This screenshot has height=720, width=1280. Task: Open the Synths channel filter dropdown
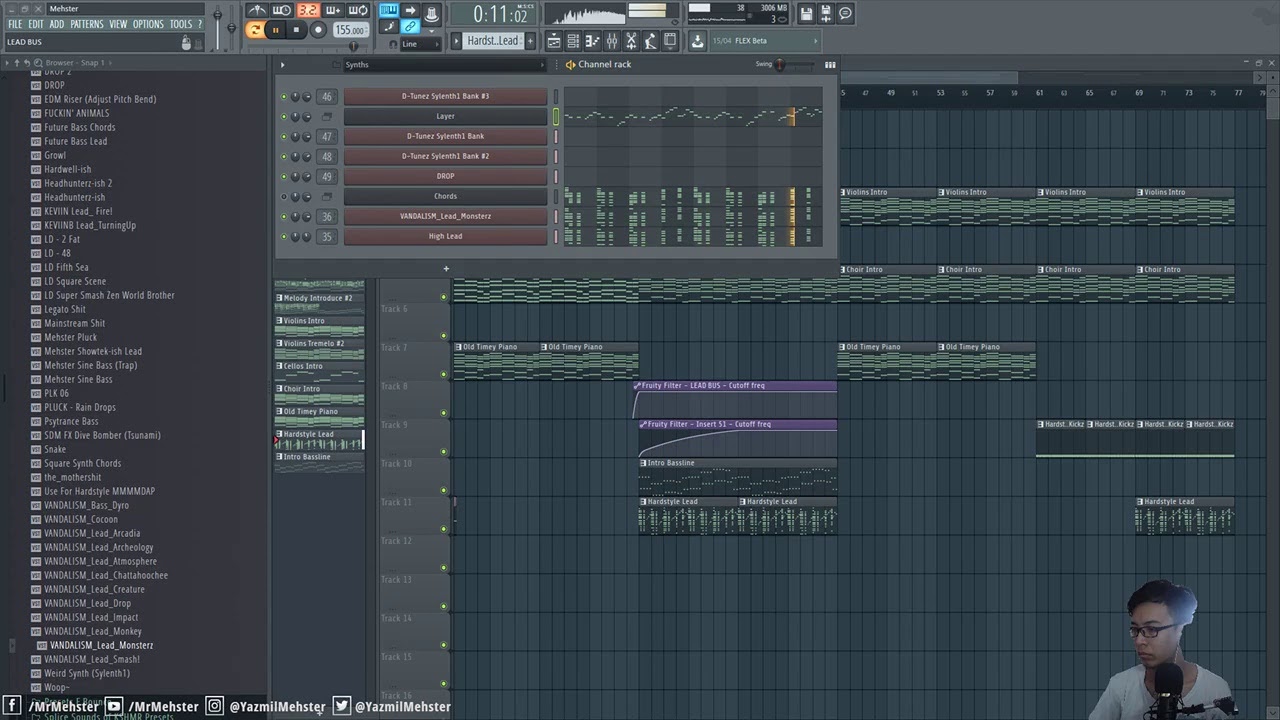445,65
